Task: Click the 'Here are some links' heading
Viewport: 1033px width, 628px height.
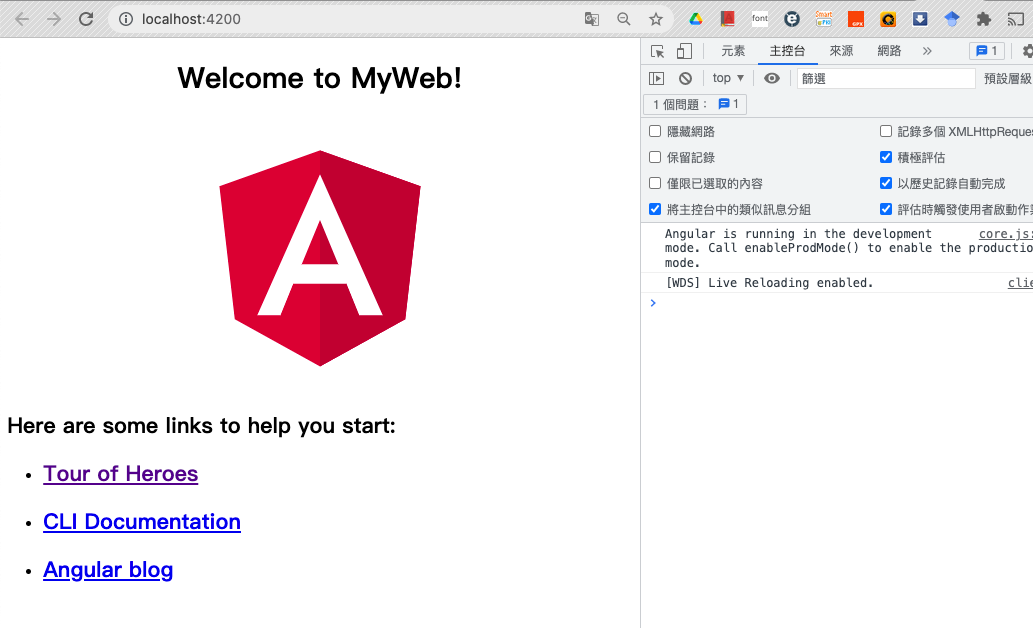Action: coord(202,426)
